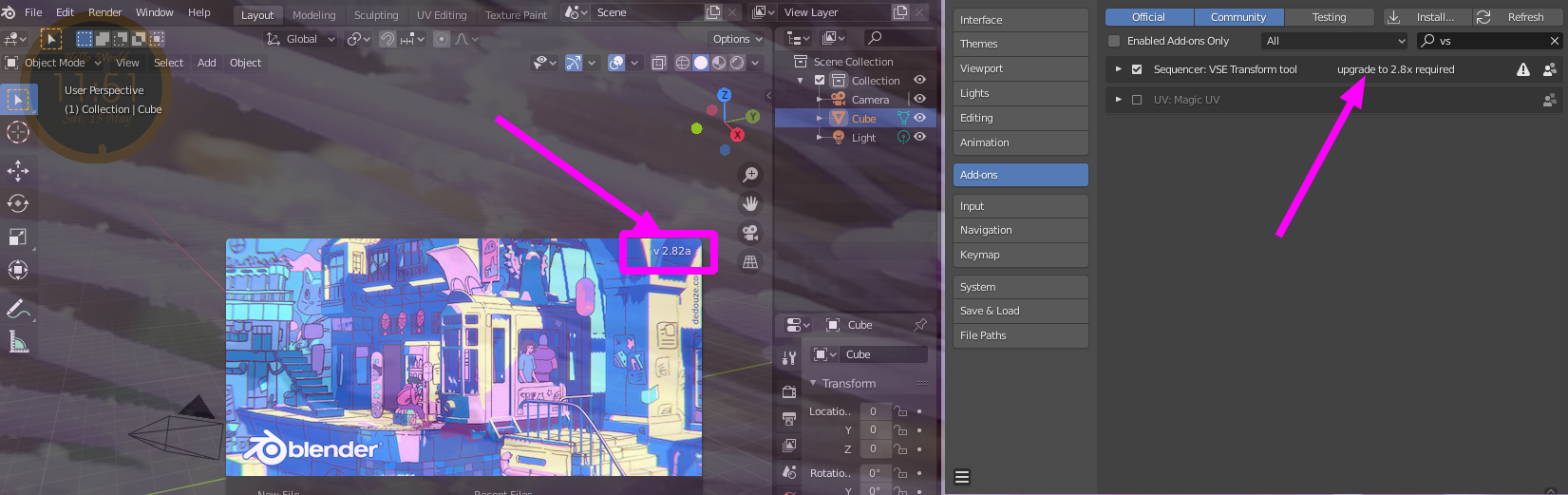
Task: Activate the Measure tool
Action: pos(19,342)
